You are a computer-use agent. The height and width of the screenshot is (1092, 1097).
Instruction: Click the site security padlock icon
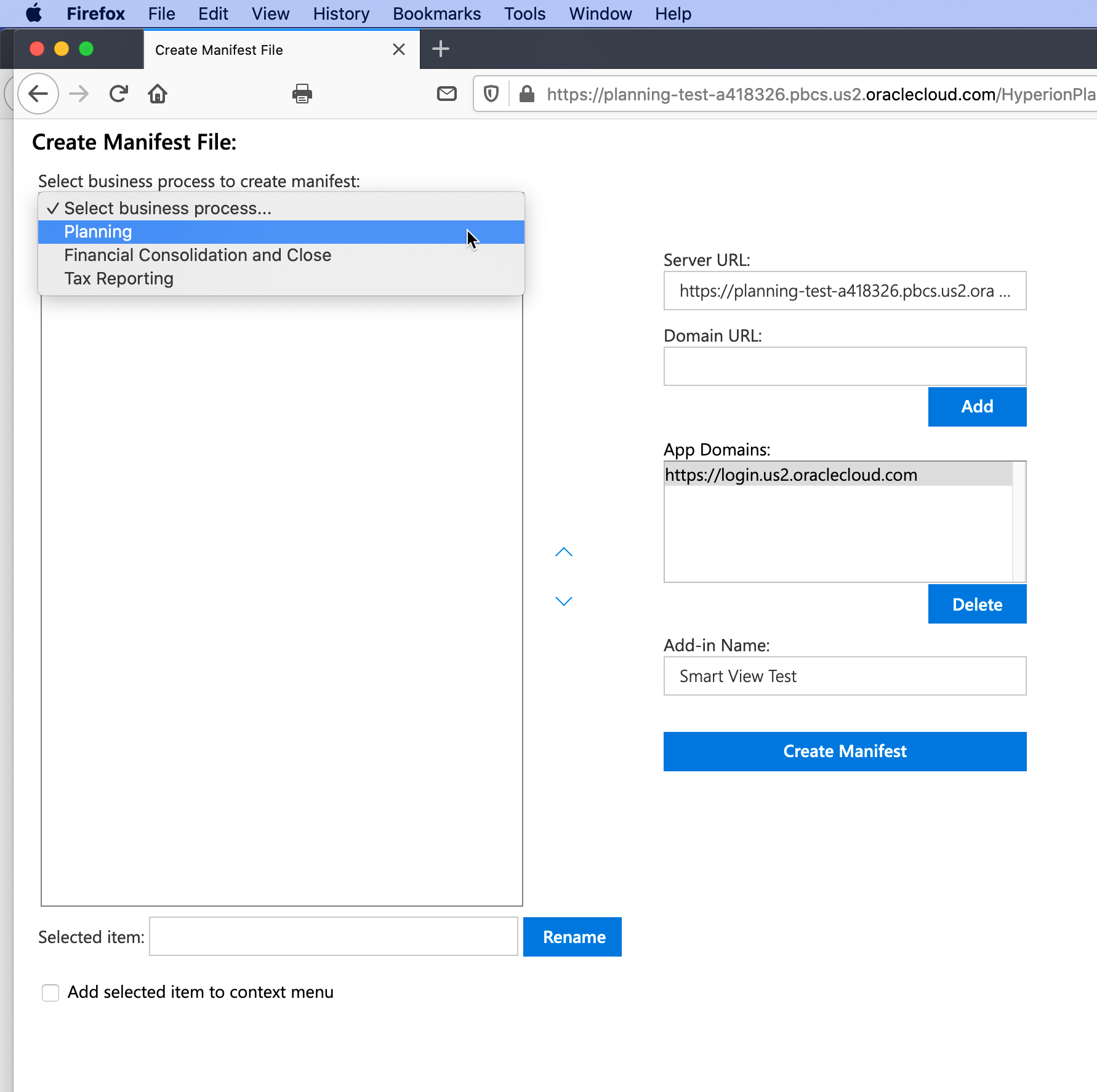tap(527, 94)
